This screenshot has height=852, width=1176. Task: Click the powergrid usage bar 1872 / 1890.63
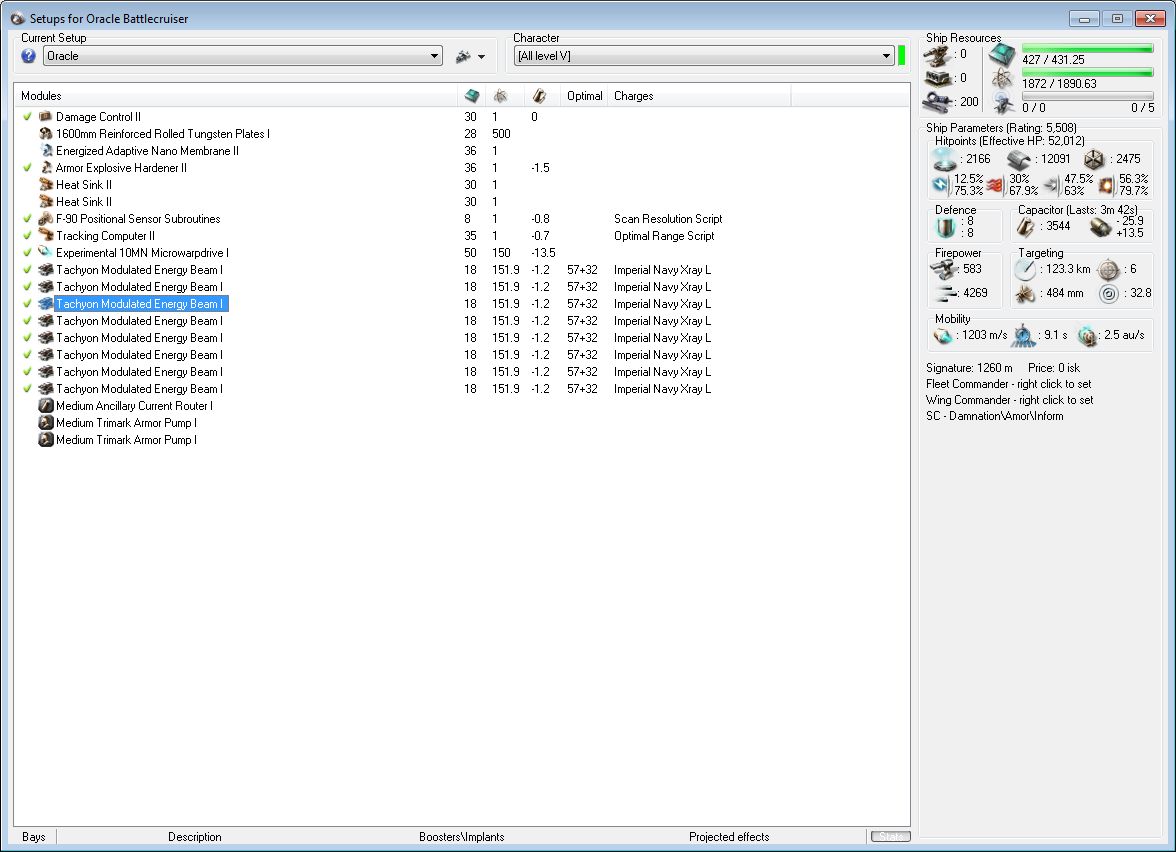1088,73
